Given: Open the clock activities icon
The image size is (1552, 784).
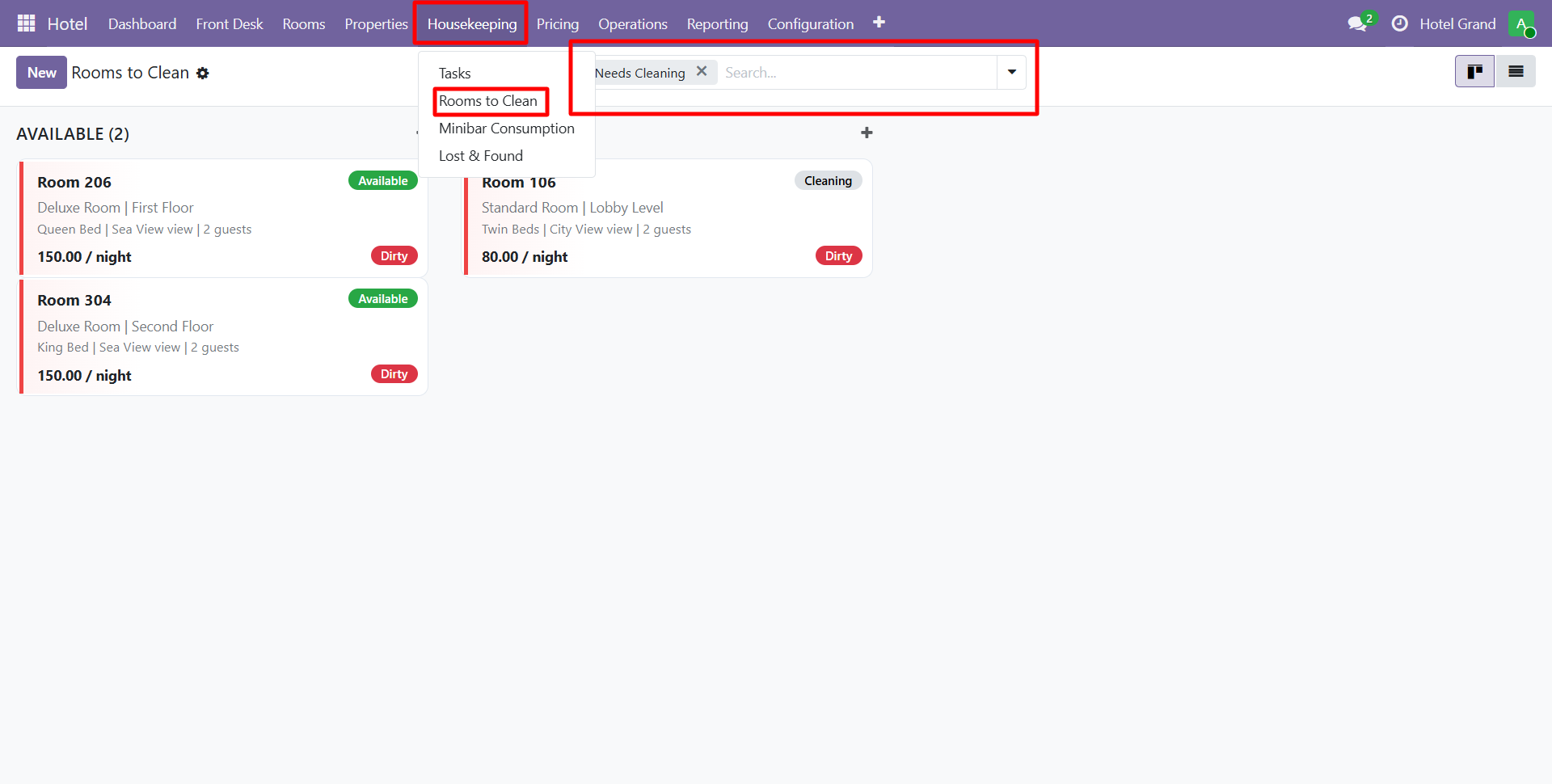Looking at the screenshot, I should [x=1399, y=24].
